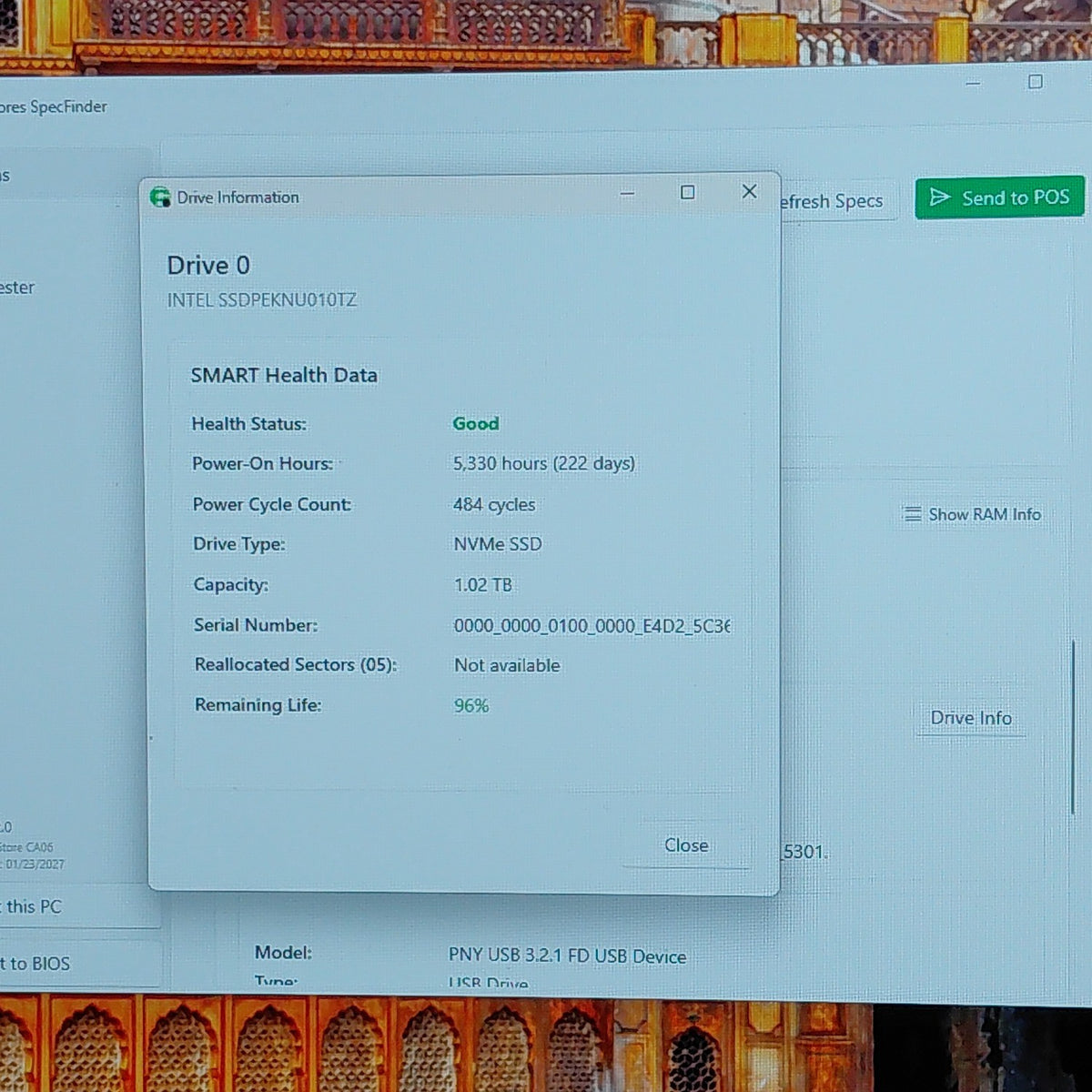Minimize the SpecFinder main window
Image resolution: width=1092 pixels, height=1092 pixels.
click(973, 83)
